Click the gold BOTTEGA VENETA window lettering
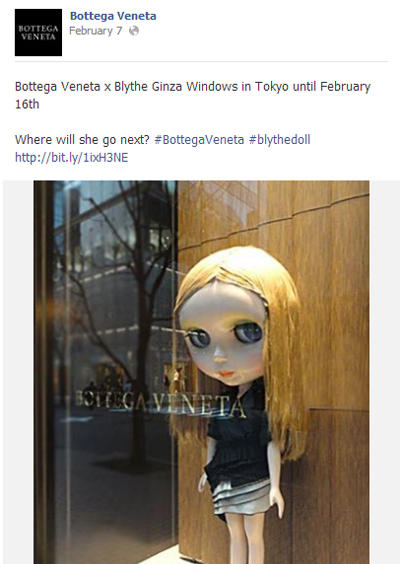 pyautogui.click(x=161, y=404)
